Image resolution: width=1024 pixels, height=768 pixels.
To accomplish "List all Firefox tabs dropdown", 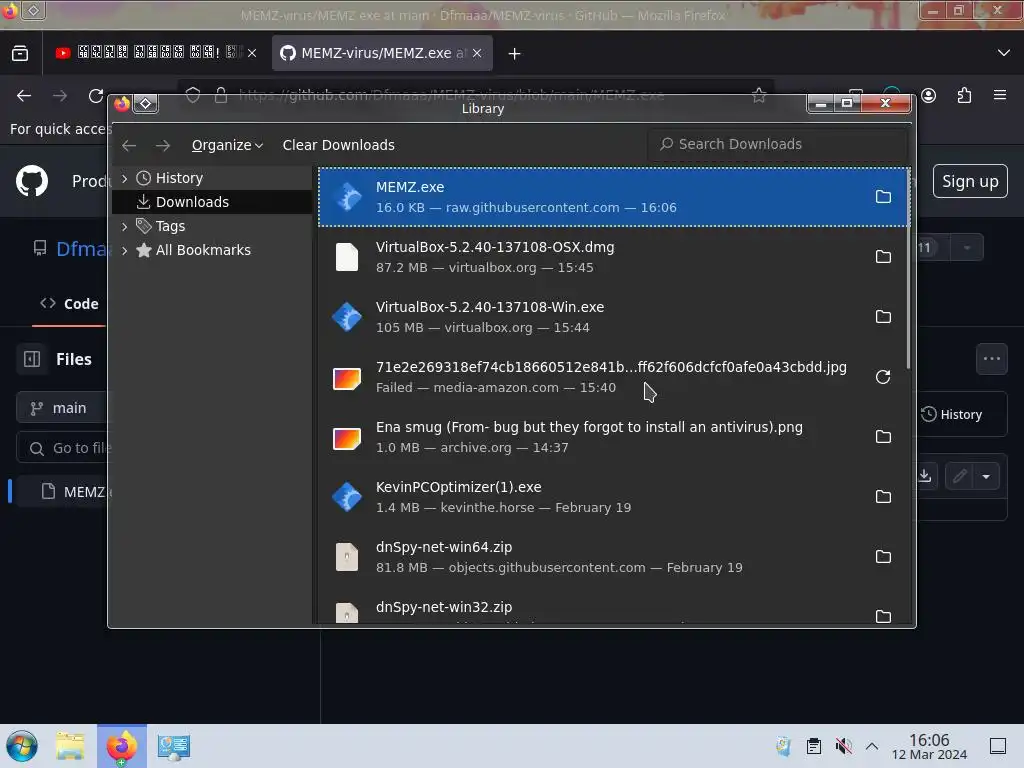I will coord(1004,53).
